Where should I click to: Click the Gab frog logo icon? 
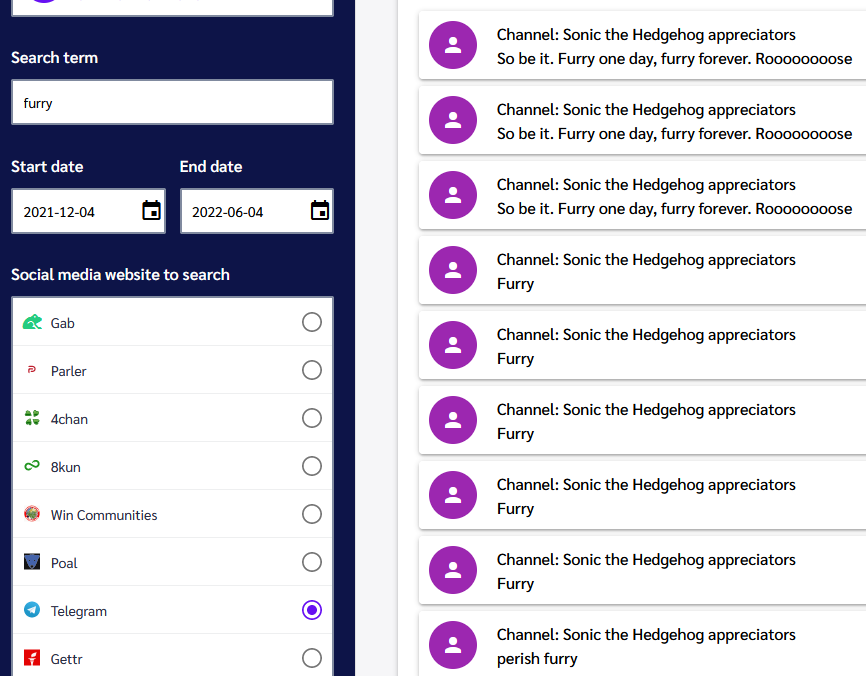click(x=32, y=322)
